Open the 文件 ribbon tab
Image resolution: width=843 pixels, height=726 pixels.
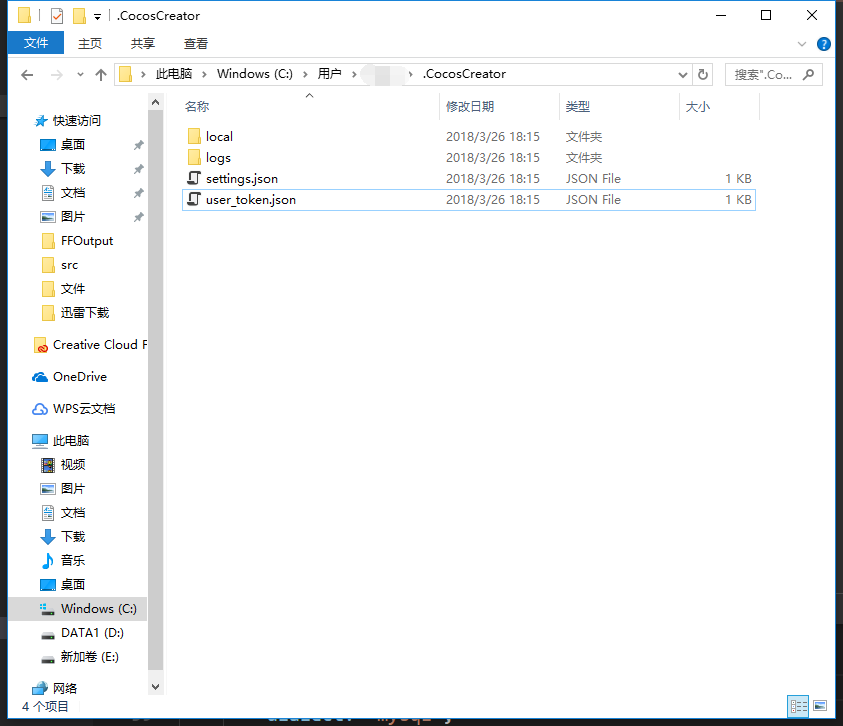36,43
